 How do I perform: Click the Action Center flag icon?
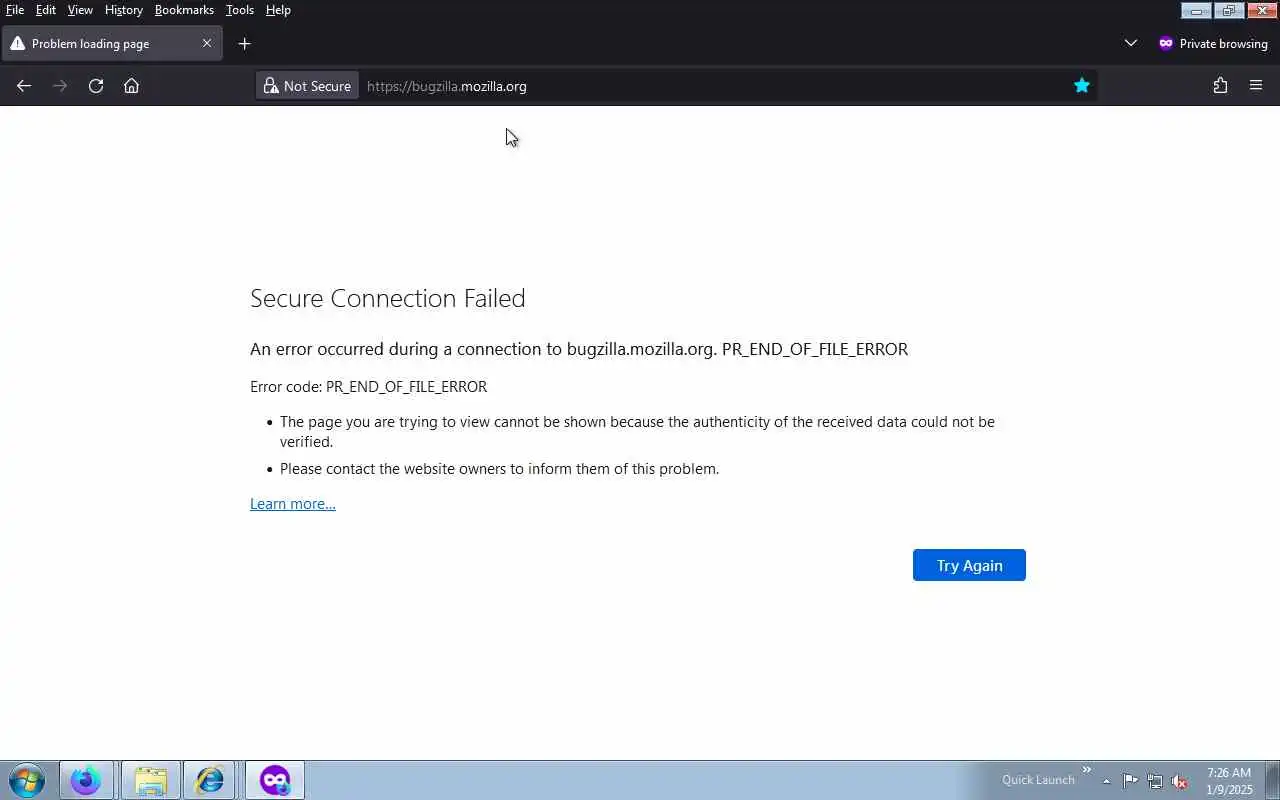pyautogui.click(x=1130, y=781)
